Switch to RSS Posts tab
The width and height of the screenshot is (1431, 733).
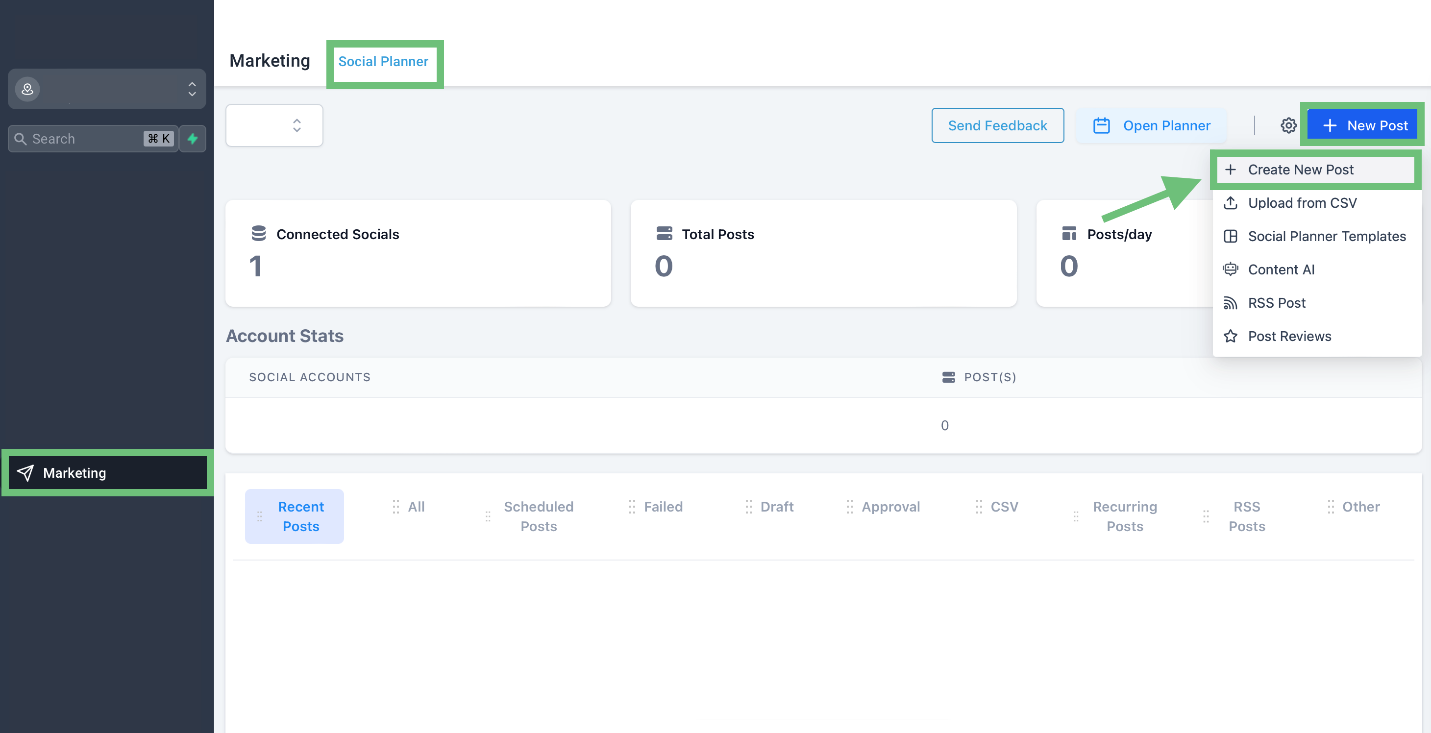coord(1246,516)
